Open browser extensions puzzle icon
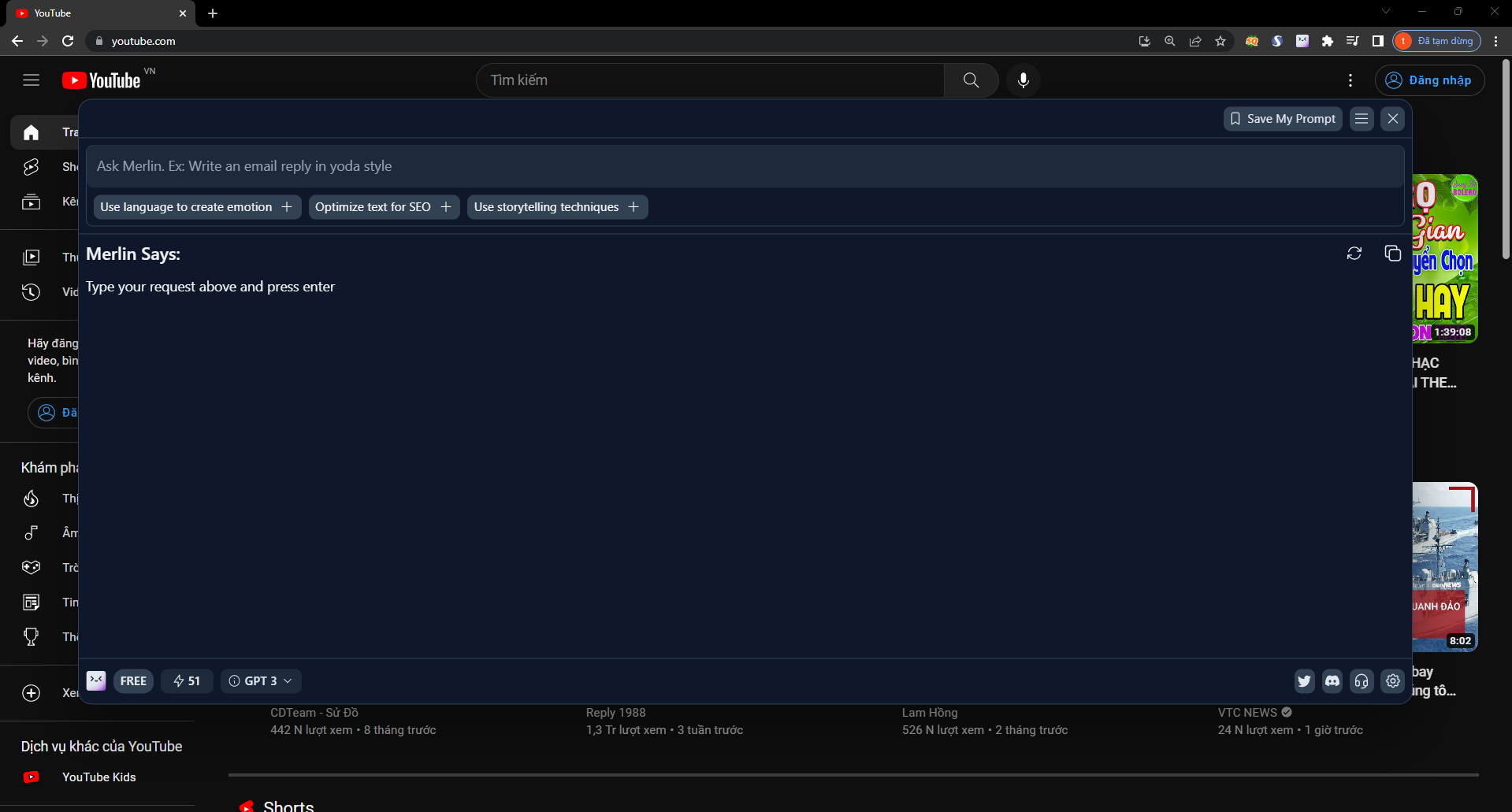The width and height of the screenshot is (1512, 812). pos(1328,41)
